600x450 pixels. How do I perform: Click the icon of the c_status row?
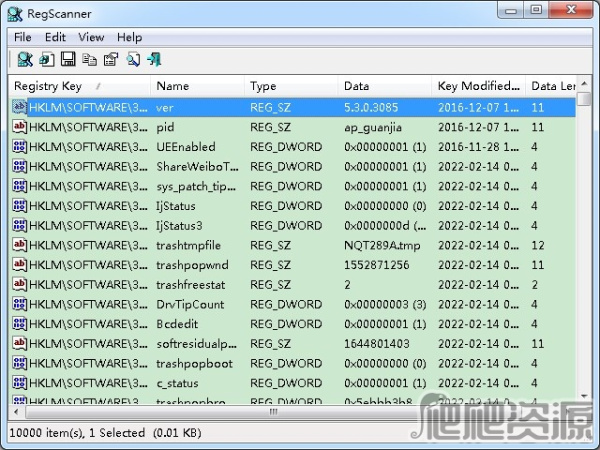(19, 382)
